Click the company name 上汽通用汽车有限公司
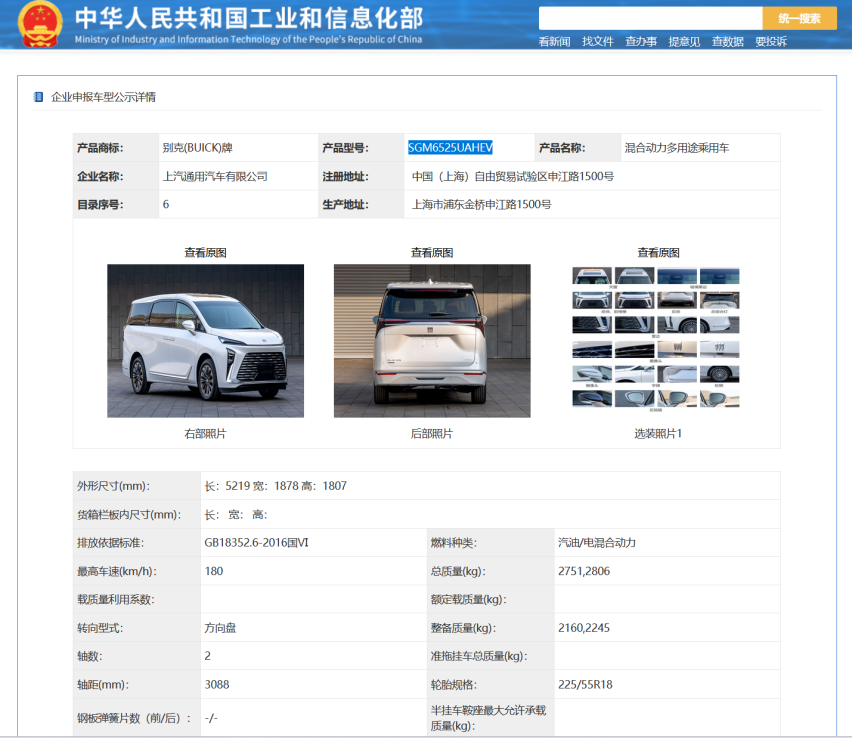Image resolution: width=852 pixels, height=738 pixels. tap(215, 176)
